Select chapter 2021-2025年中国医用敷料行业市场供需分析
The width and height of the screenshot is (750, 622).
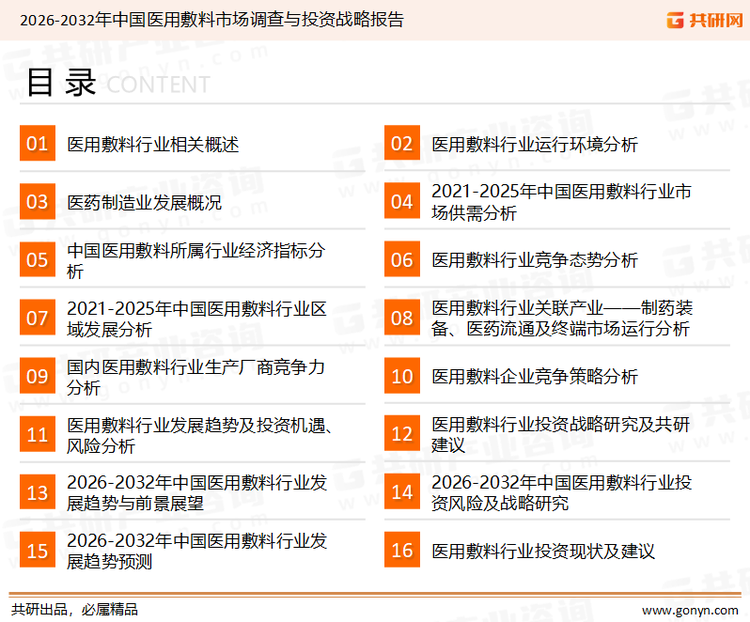click(562, 202)
